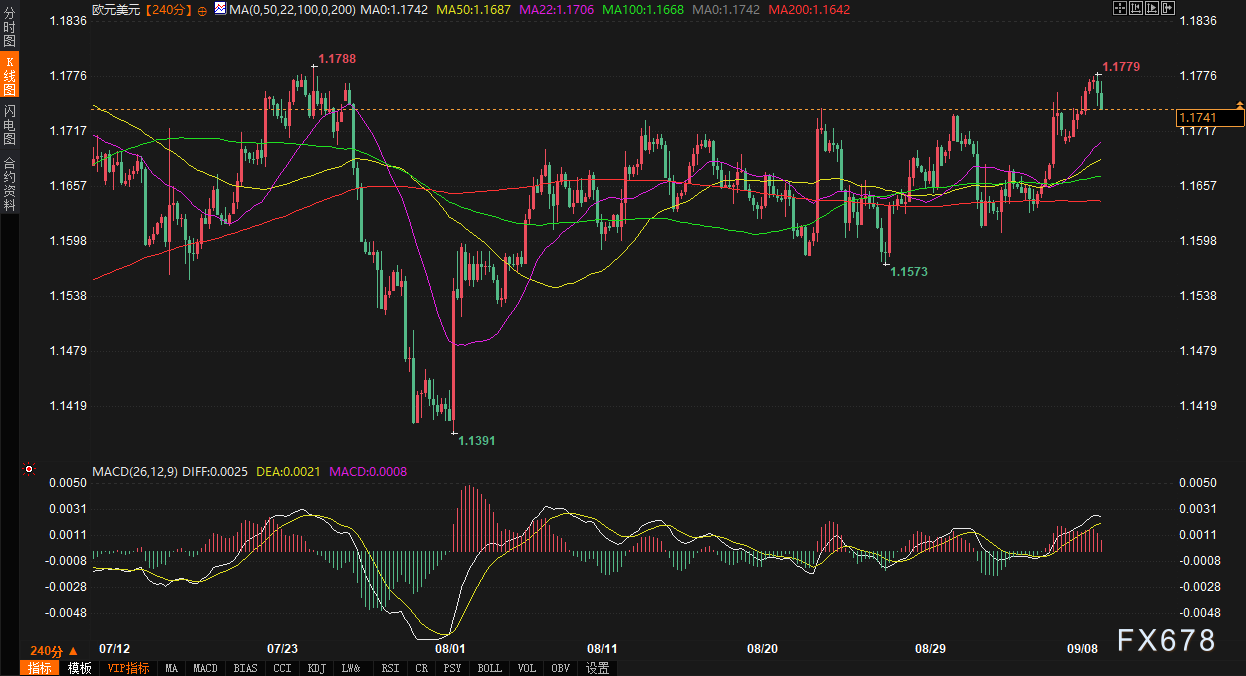Select the K线图 side tab
Viewport: 1246px width, 676px height.
9,76
